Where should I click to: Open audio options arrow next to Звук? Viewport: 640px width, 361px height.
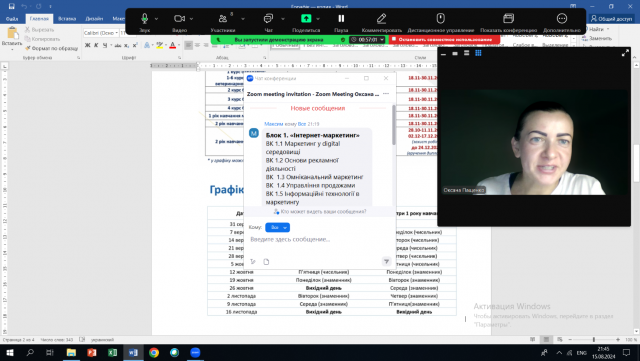pos(156,19)
